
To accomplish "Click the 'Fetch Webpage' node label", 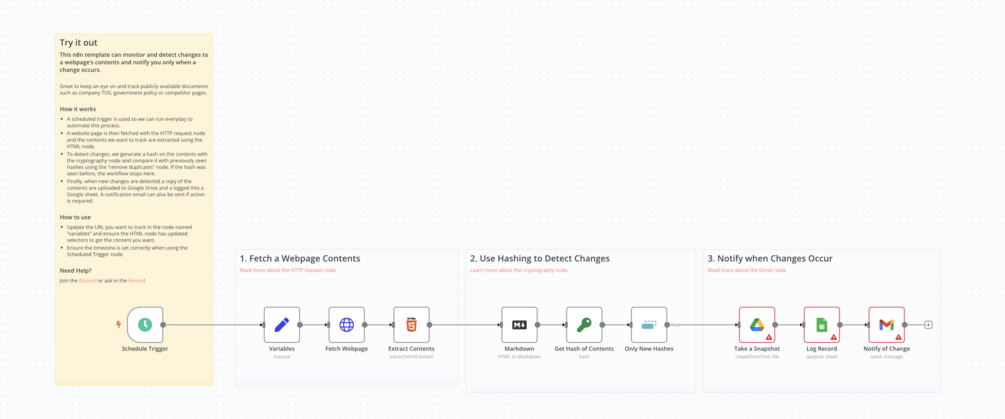I will click(347, 349).
